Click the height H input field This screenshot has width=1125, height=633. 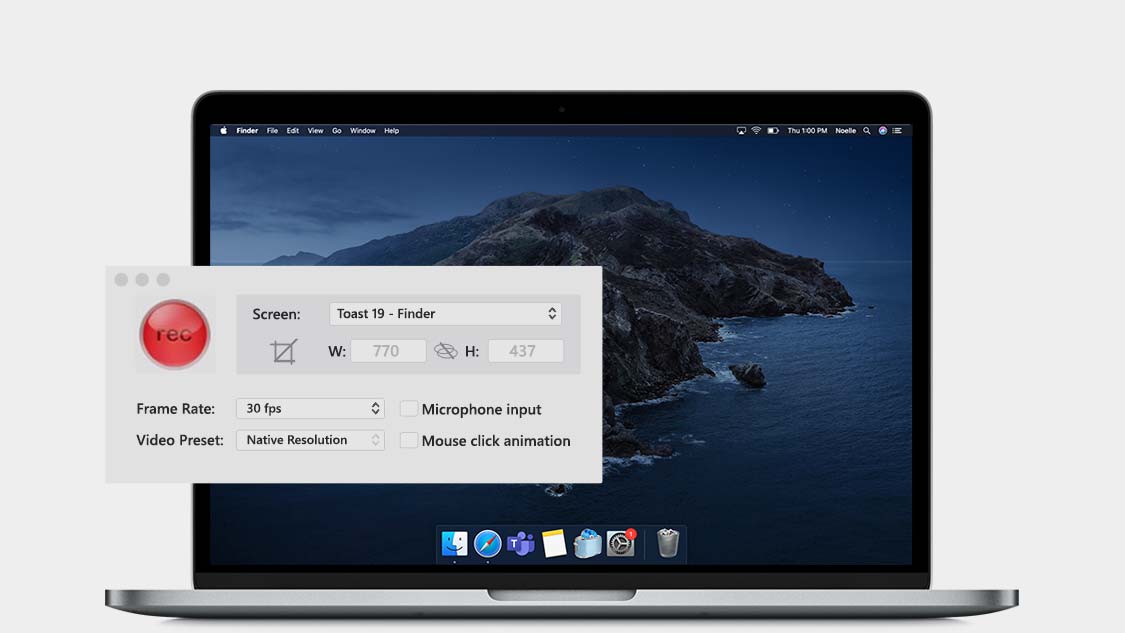tap(525, 351)
